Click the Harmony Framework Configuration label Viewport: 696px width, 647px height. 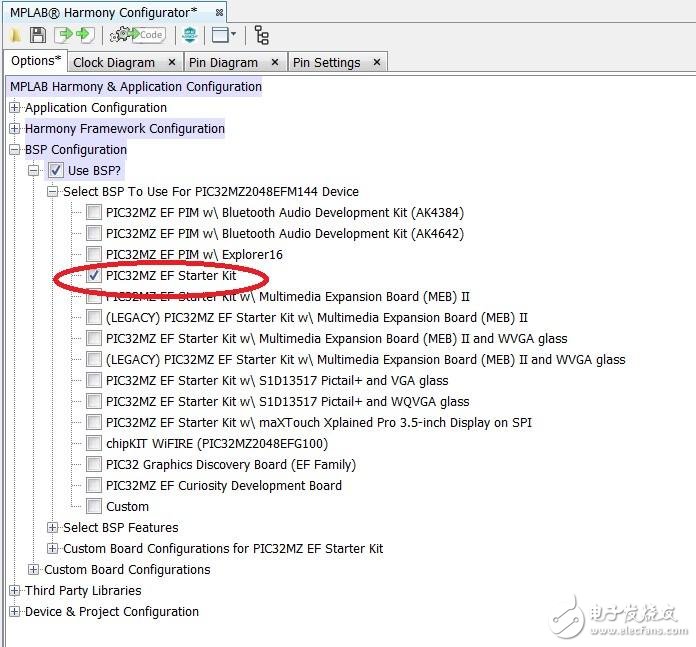point(124,129)
